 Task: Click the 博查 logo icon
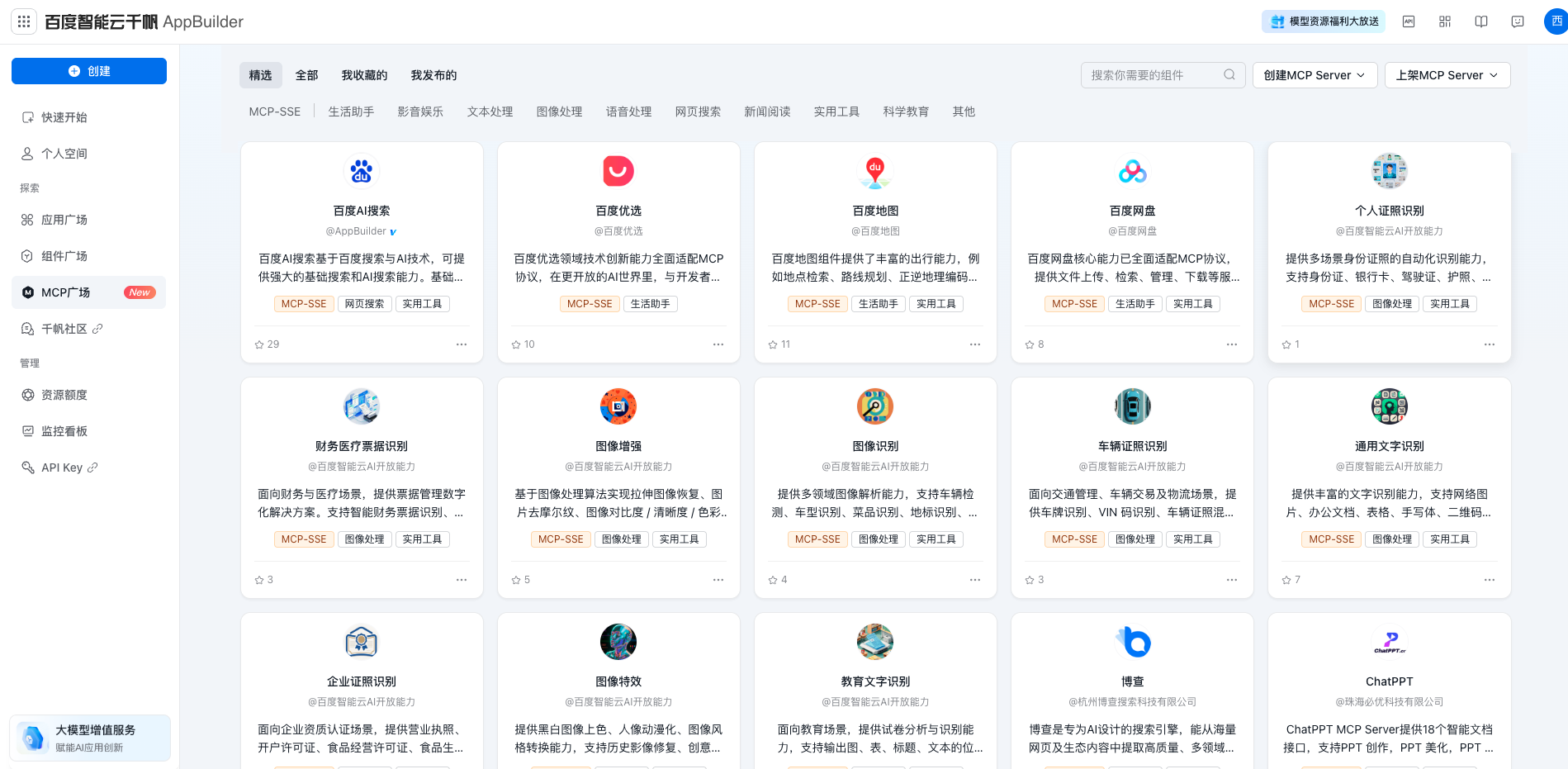[1133, 642]
